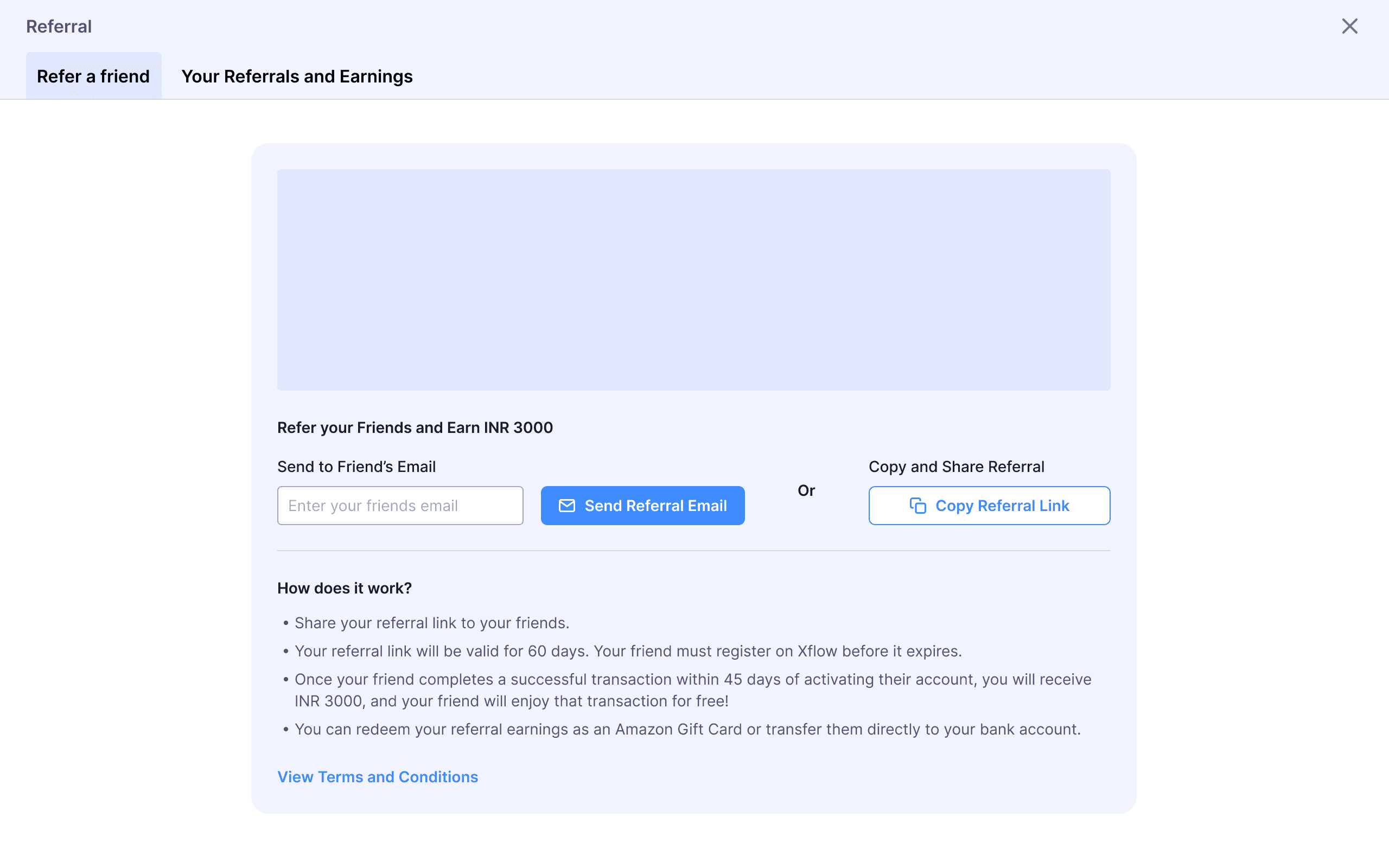Screen dimensions: 1389x868
Task: Click the bullet about 60 days validity
Action: click(628, 651)
